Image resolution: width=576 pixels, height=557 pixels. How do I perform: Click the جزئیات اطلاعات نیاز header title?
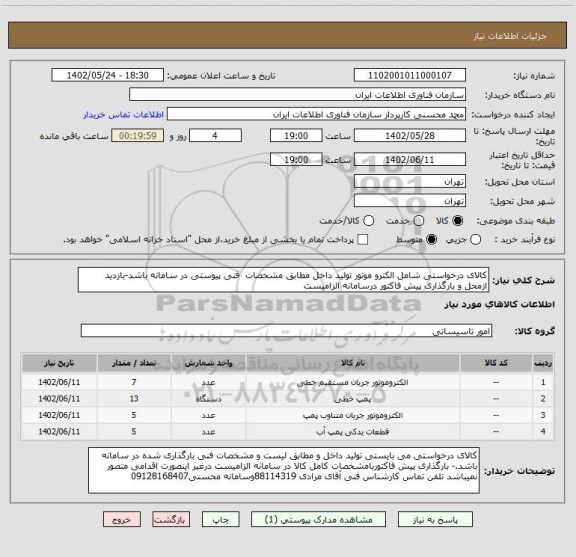coord(510,36)
